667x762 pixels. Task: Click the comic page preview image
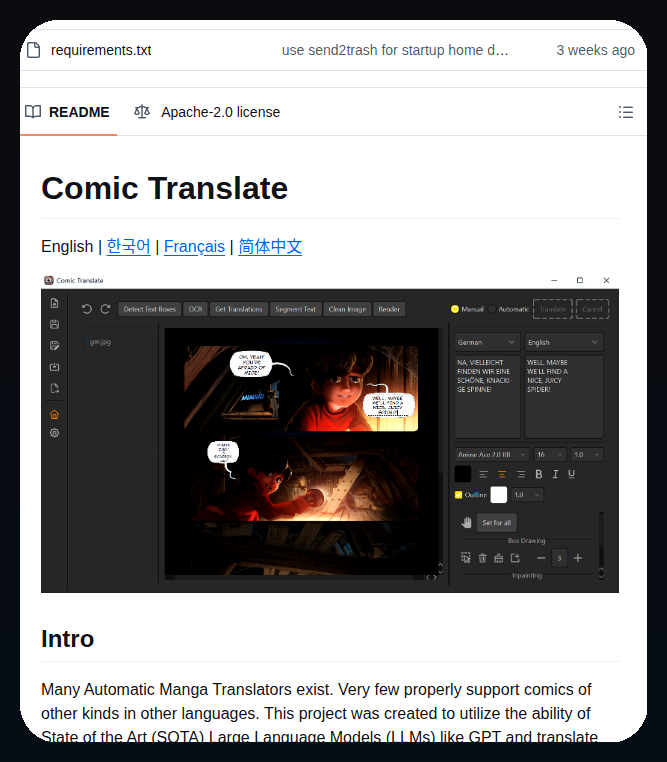click(301, 452)
